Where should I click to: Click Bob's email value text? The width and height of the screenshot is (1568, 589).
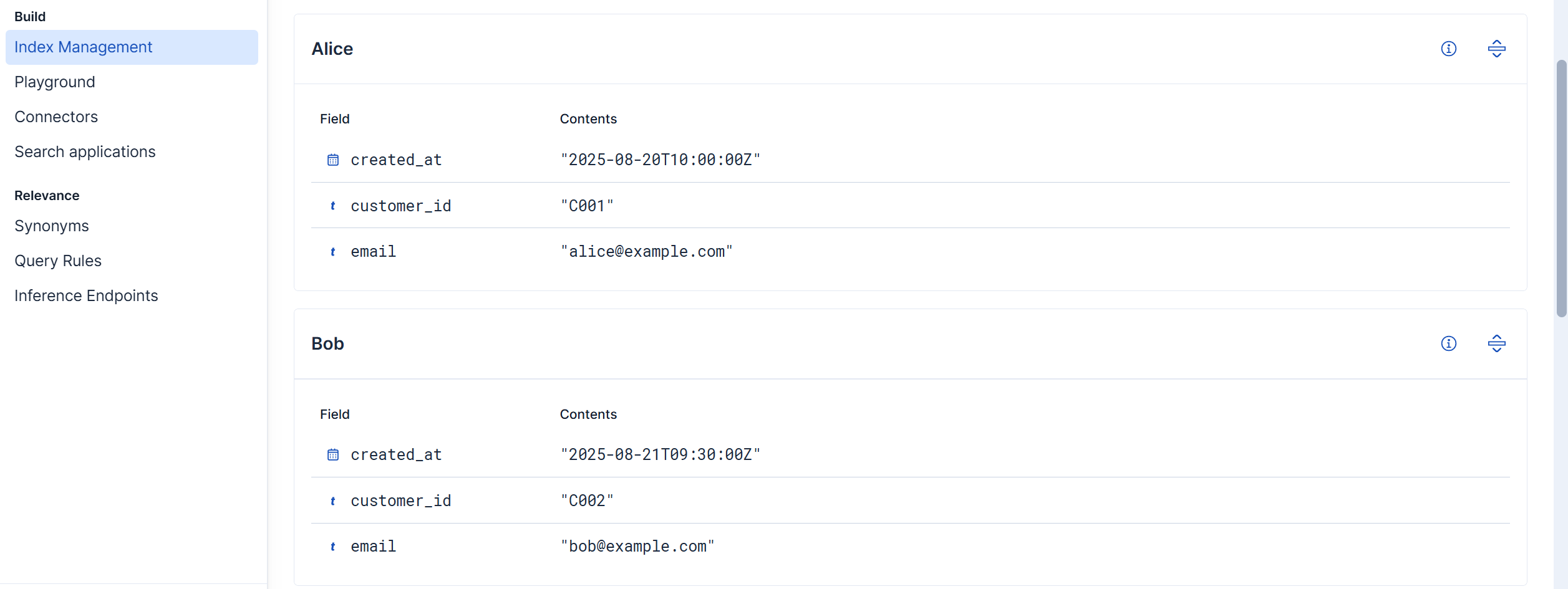pyautogui.click(x=637, y=547)
